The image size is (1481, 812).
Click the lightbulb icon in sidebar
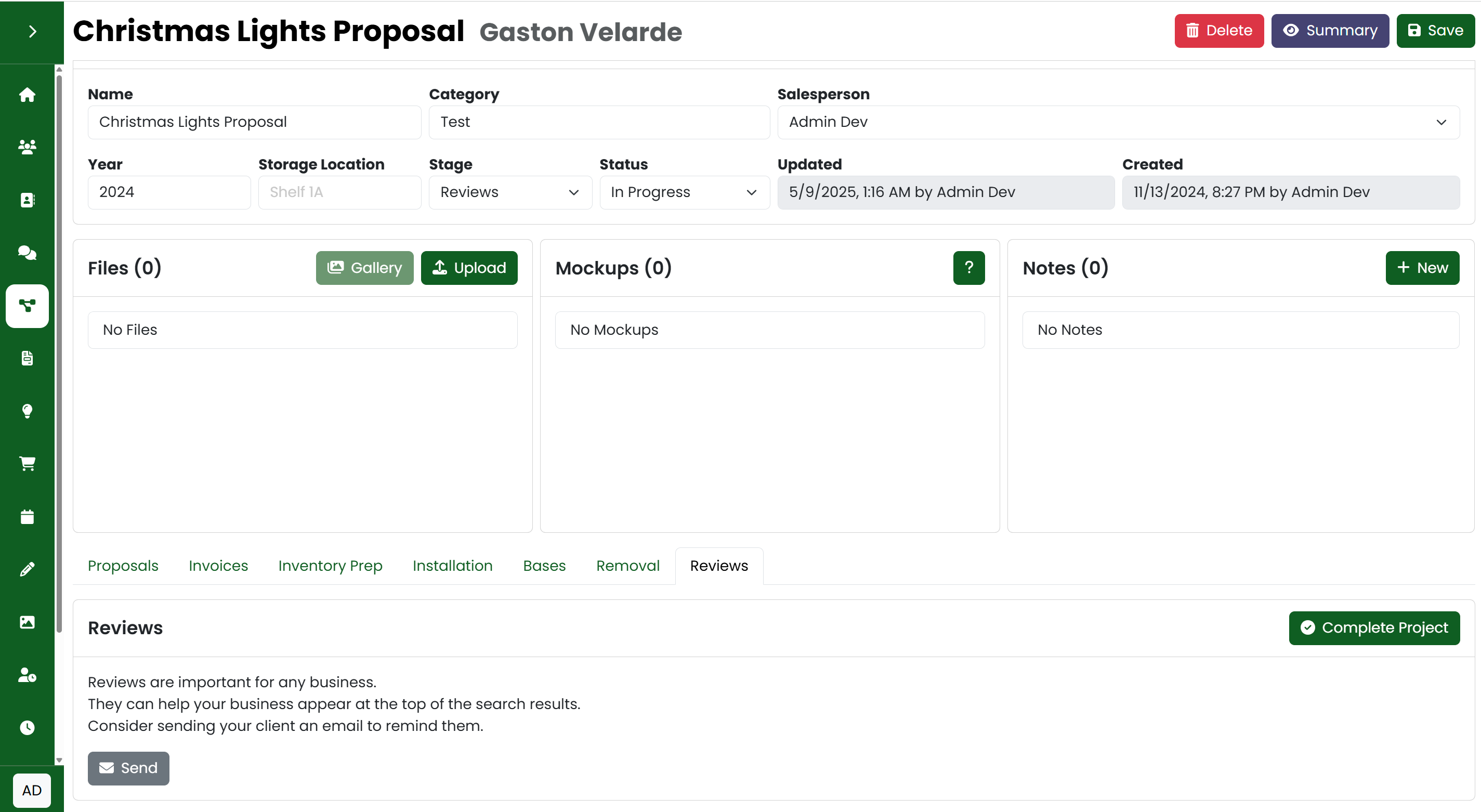tap(27, 411)
